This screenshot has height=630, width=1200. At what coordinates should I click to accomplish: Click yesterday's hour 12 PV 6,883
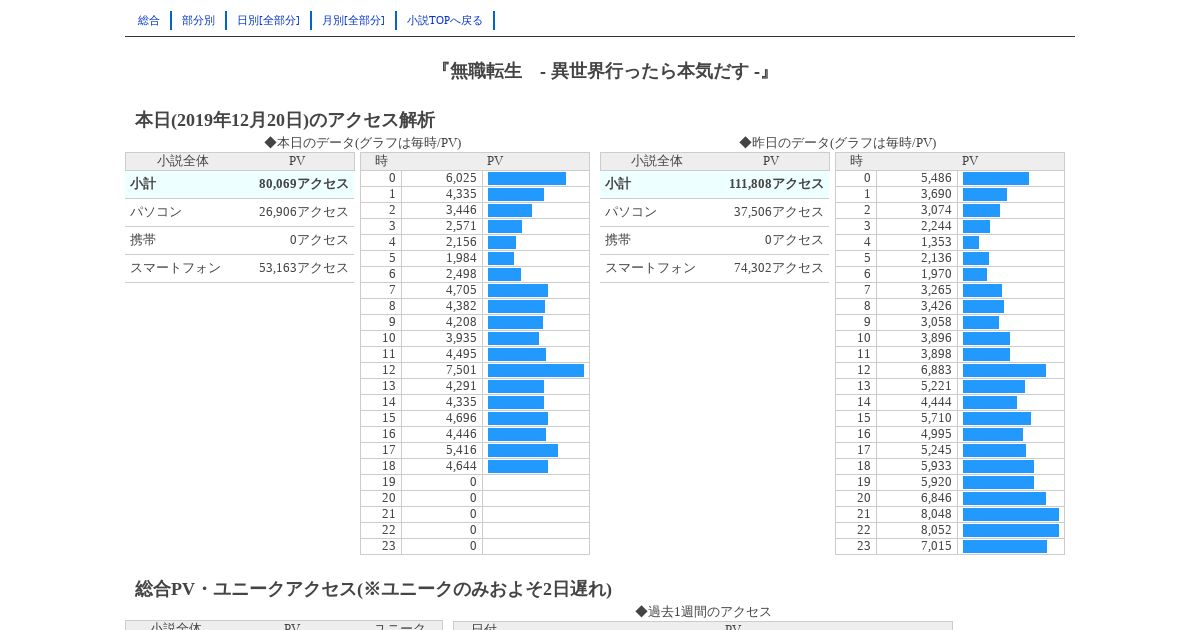click(x=936, y=370)
